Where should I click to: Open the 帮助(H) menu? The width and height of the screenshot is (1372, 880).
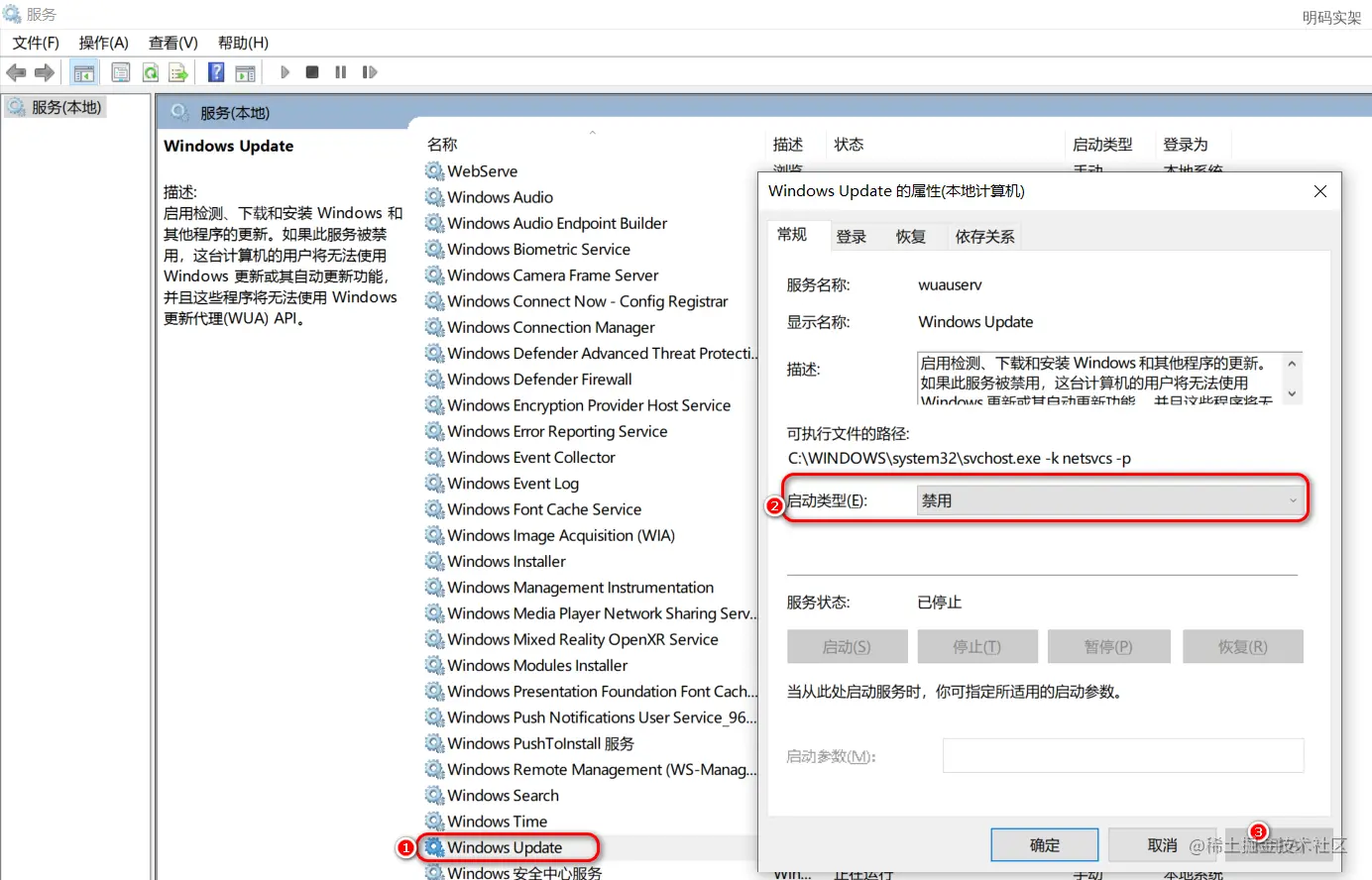(244, 43)
